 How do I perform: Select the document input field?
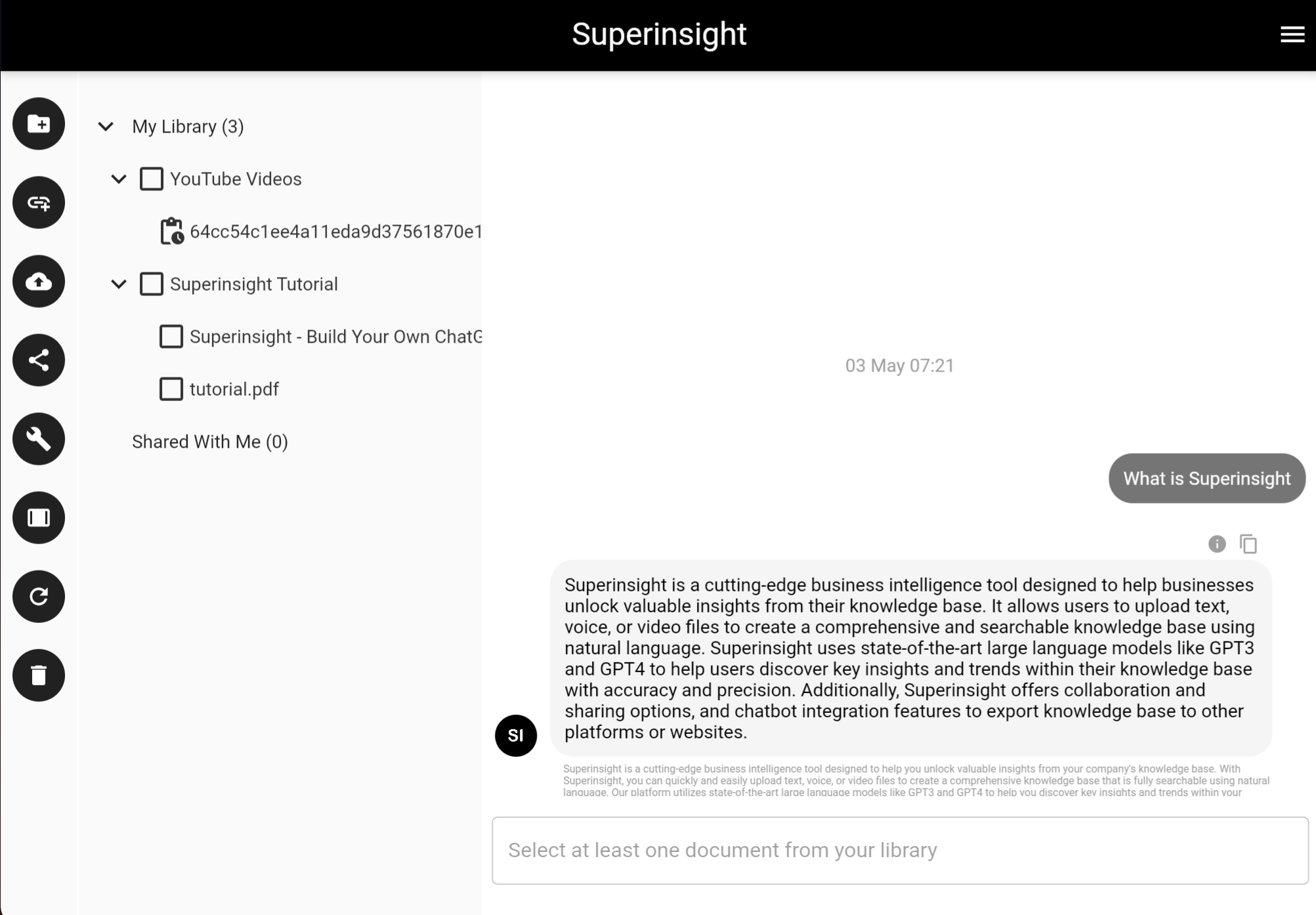coord(898,849)
